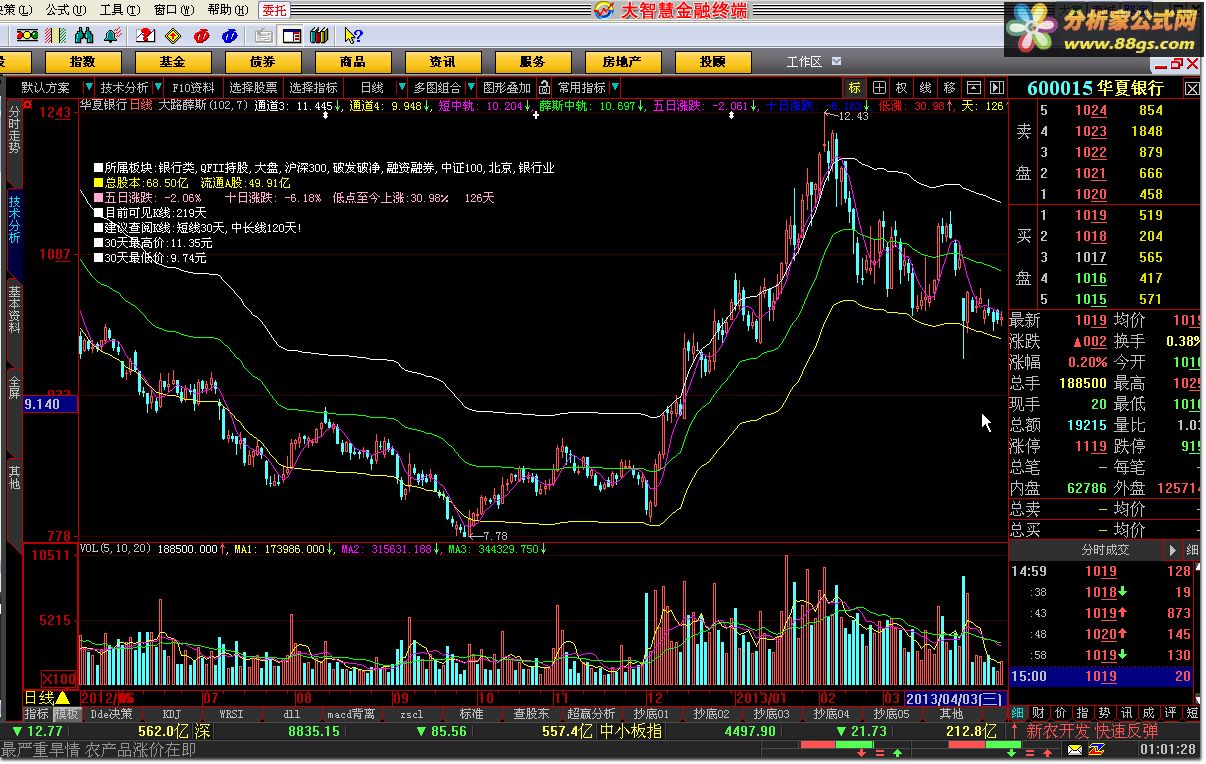Click the alarm bell alert icon
This screenshot has width=1206, height=764.
point(114,36)
